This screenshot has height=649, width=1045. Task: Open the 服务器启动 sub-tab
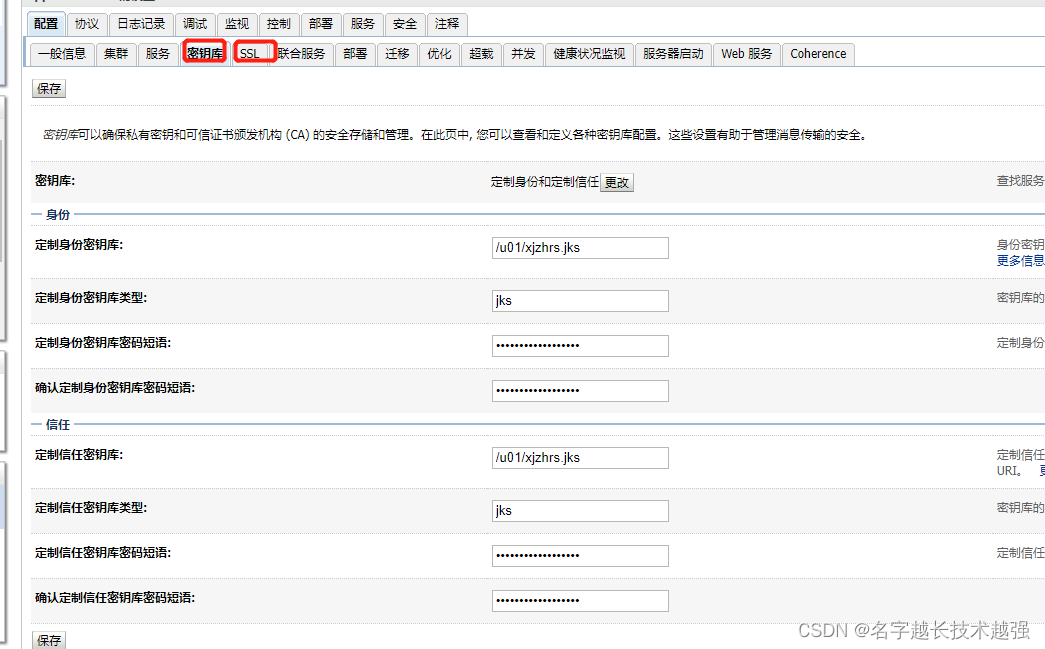(674, 54)
